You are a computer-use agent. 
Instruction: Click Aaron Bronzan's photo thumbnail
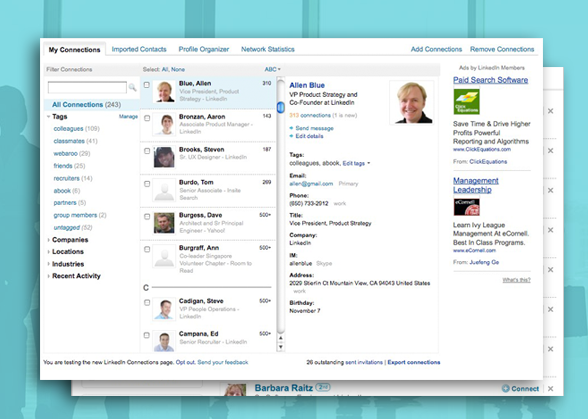coord(164,125)
